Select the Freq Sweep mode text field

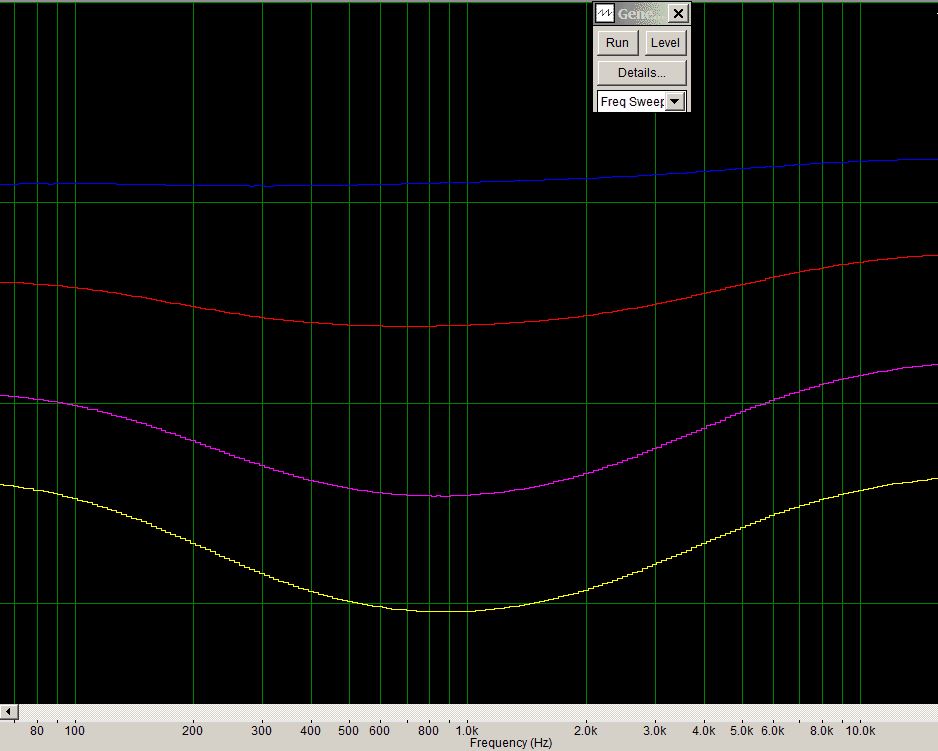pyautogui.click(x=632, y=101)
